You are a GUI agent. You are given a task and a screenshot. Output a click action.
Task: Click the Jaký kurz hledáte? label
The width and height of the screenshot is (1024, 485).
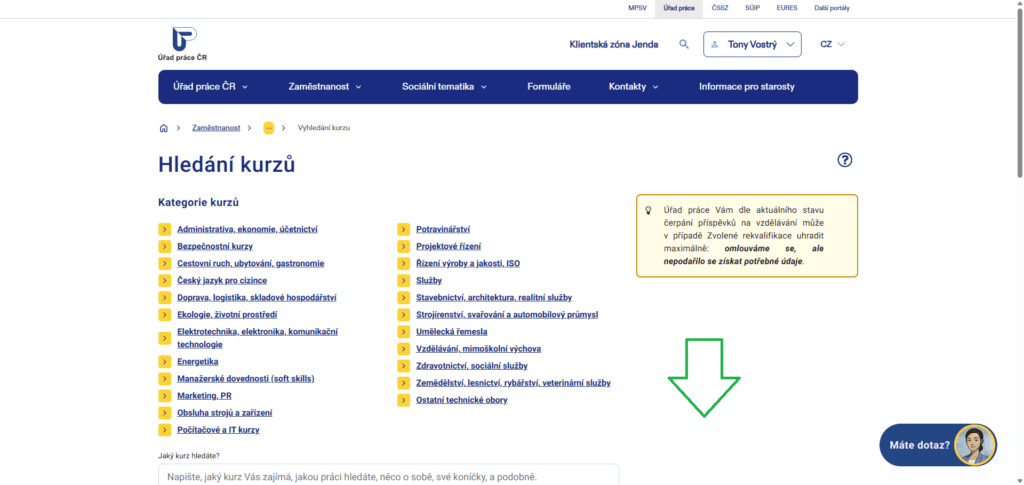tap(189, 455)
